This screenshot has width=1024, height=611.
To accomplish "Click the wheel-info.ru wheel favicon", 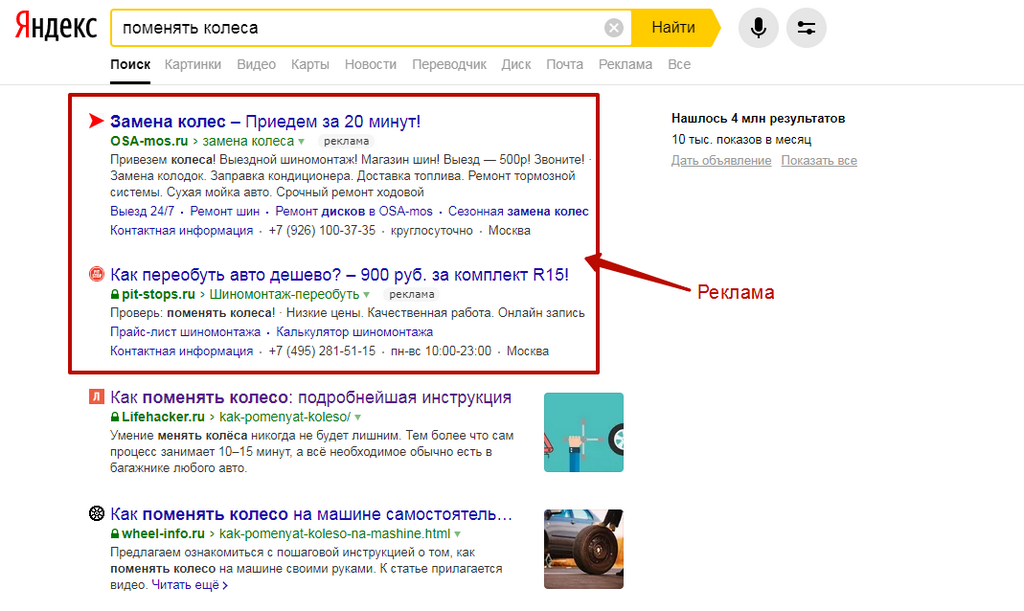I will pos(97,514).
